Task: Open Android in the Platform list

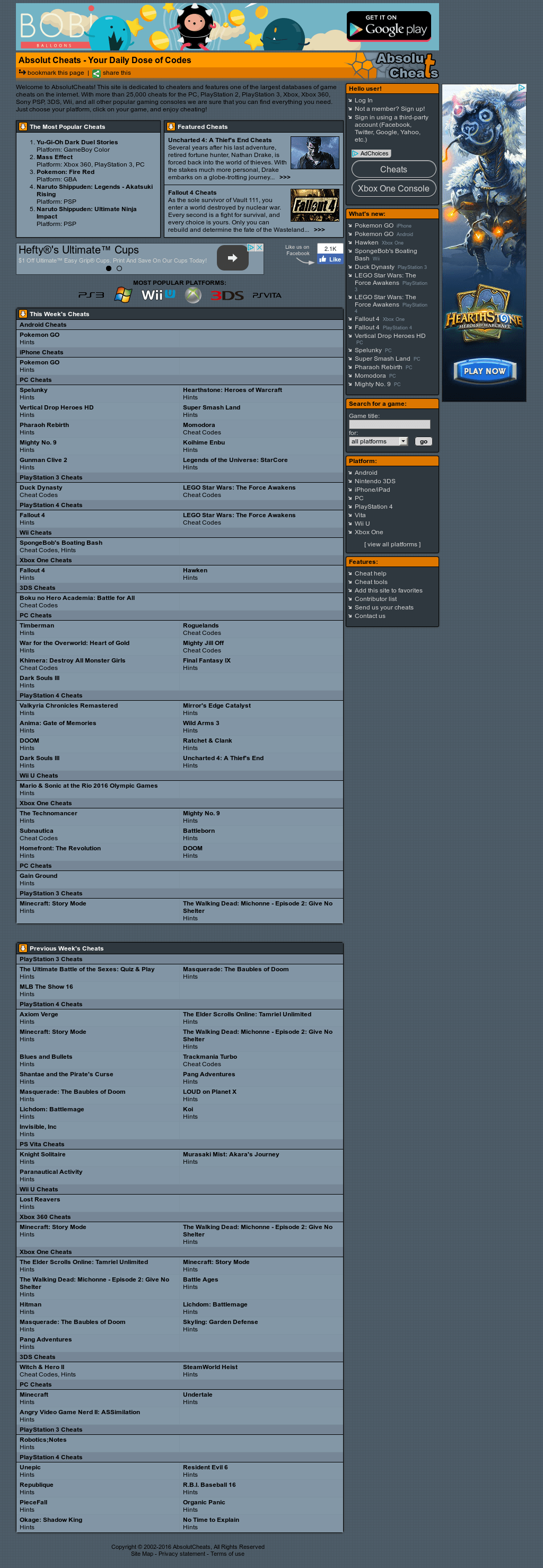Action: coord(366,472)
